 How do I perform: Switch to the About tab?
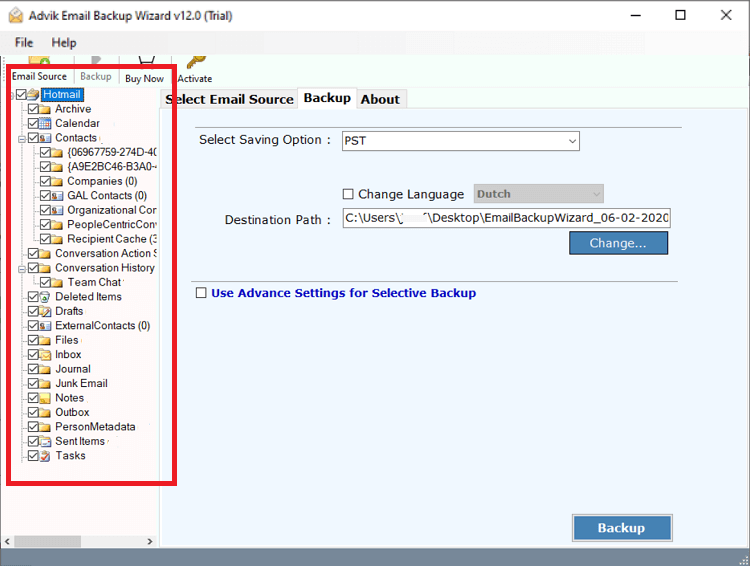[x=380, y=99]
